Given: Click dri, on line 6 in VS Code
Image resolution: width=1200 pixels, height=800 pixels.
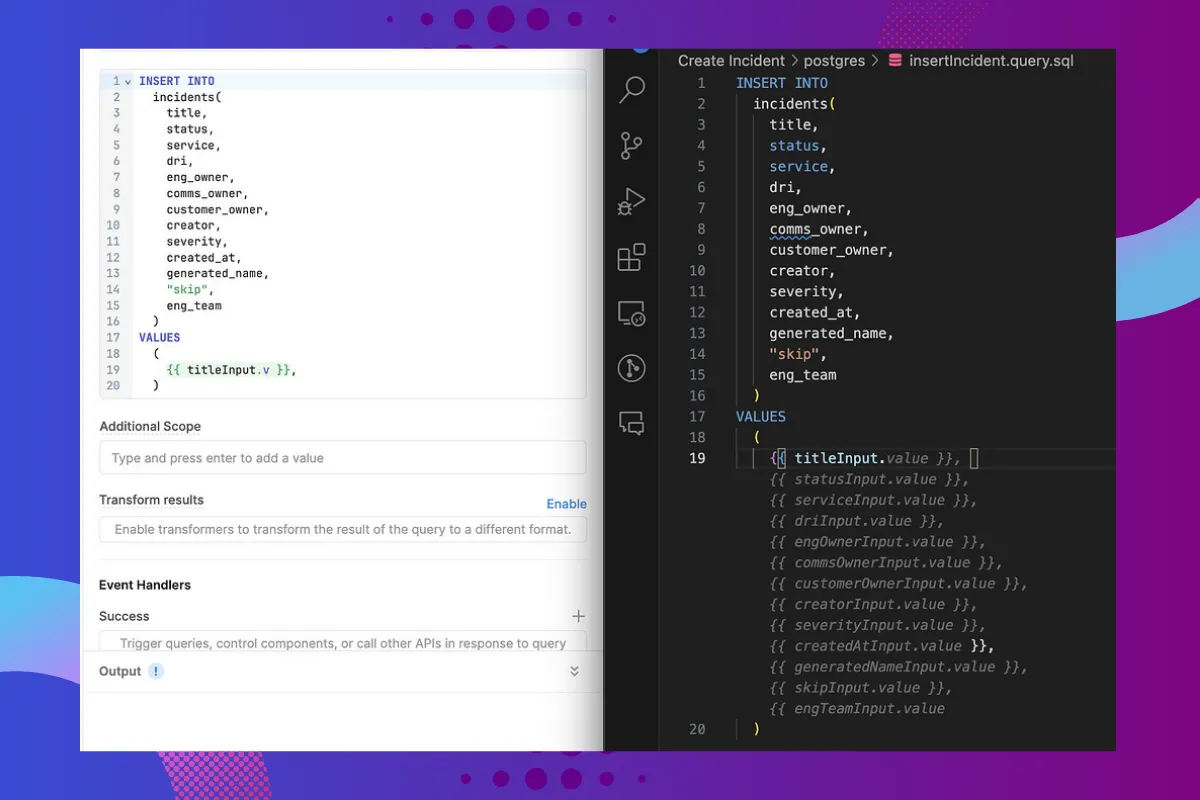Looking at the screenshot, I should coord(786,187).
